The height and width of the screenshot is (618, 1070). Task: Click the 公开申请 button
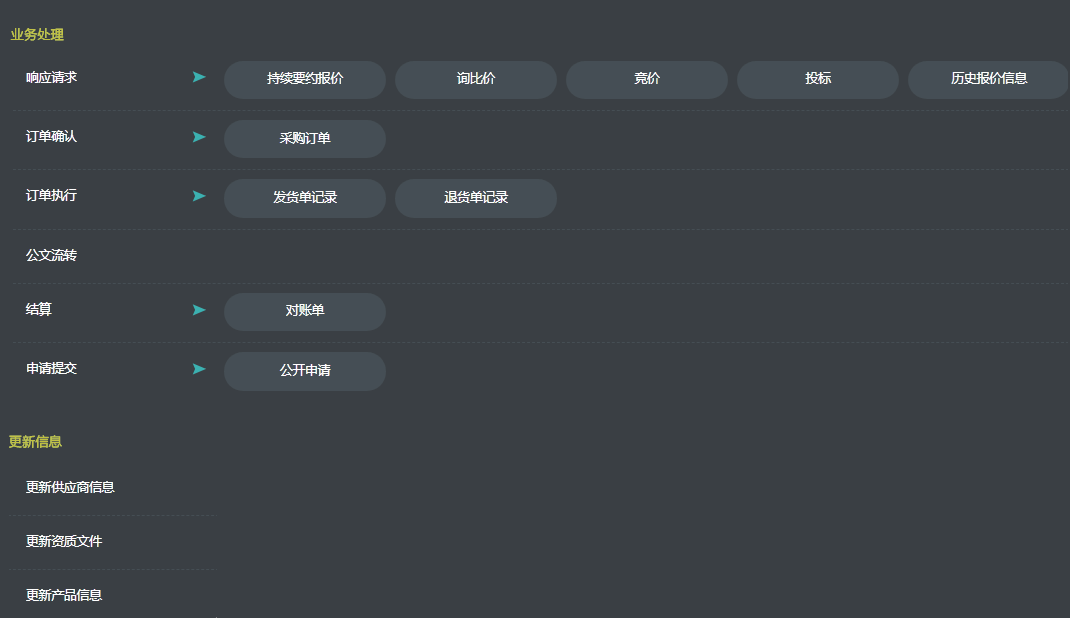tap(305, 371)
